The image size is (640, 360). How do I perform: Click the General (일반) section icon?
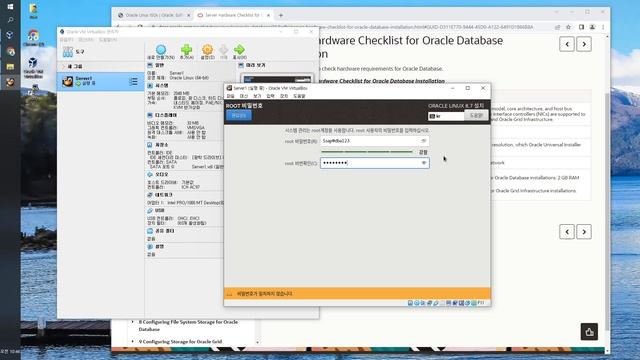(x=150, y=65)
